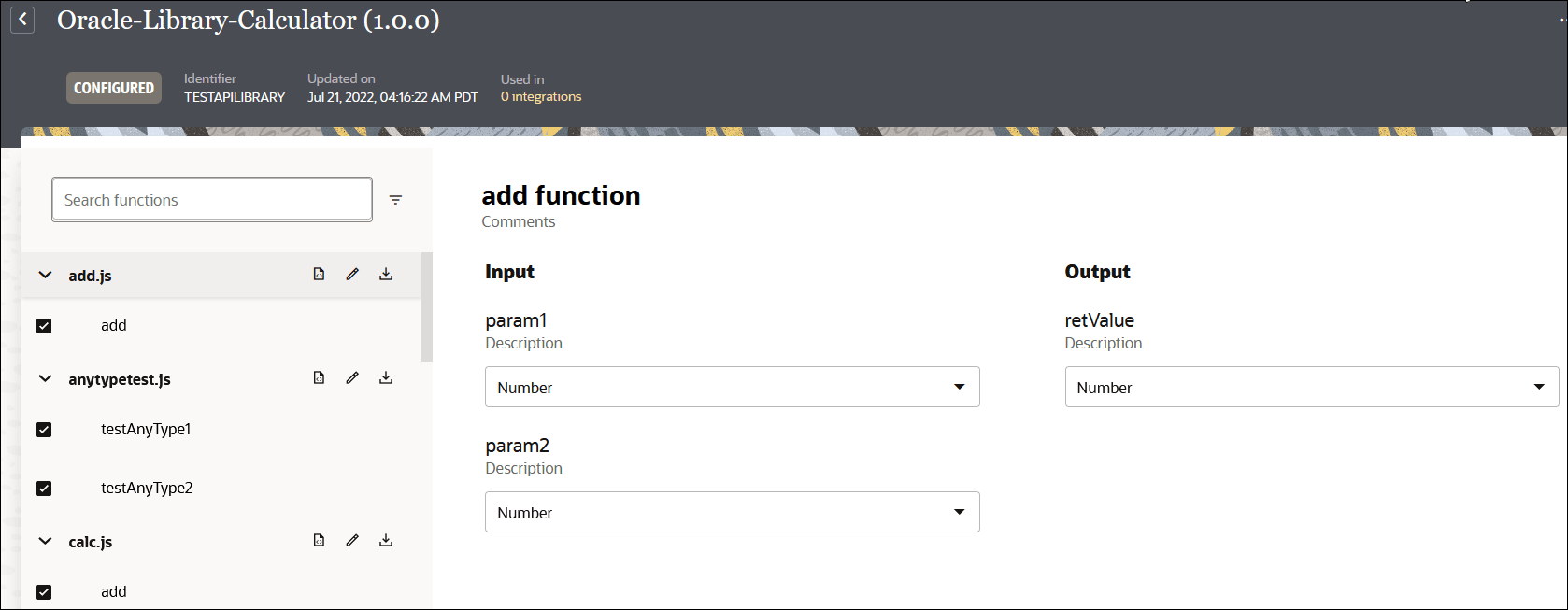Download the calc.js file
This screenshot has width=1568, height=610.
point(386,541)
